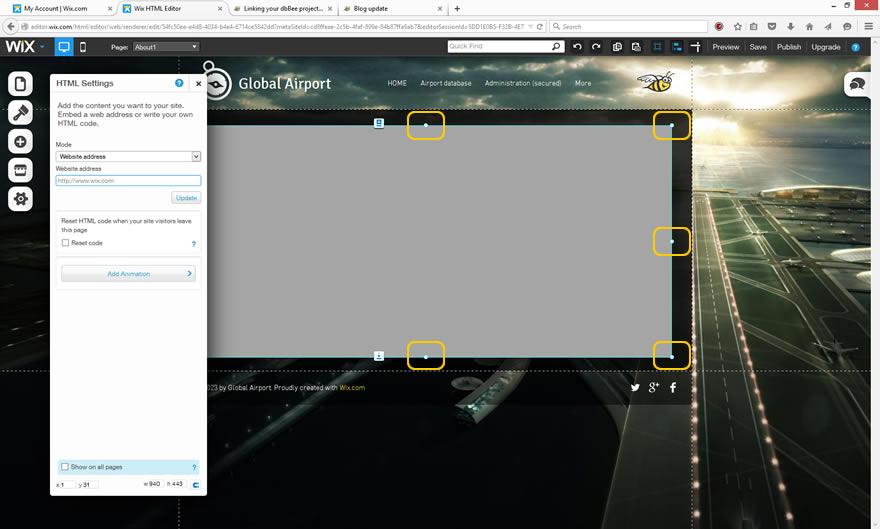Open the Design paintbrush panel
This screenshot has height=529, width=880.
tap(20, 113)
